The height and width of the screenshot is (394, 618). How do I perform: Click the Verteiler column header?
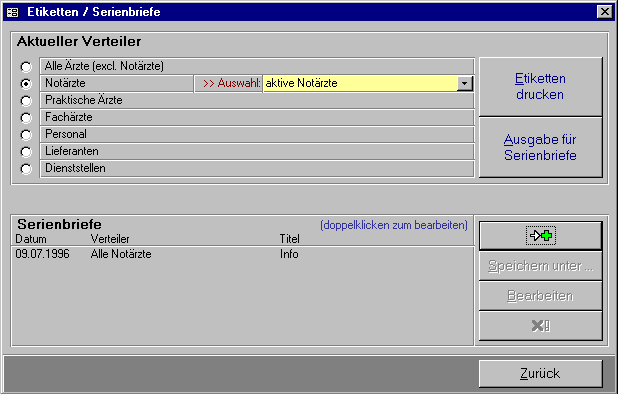click(x=110, y=239)
